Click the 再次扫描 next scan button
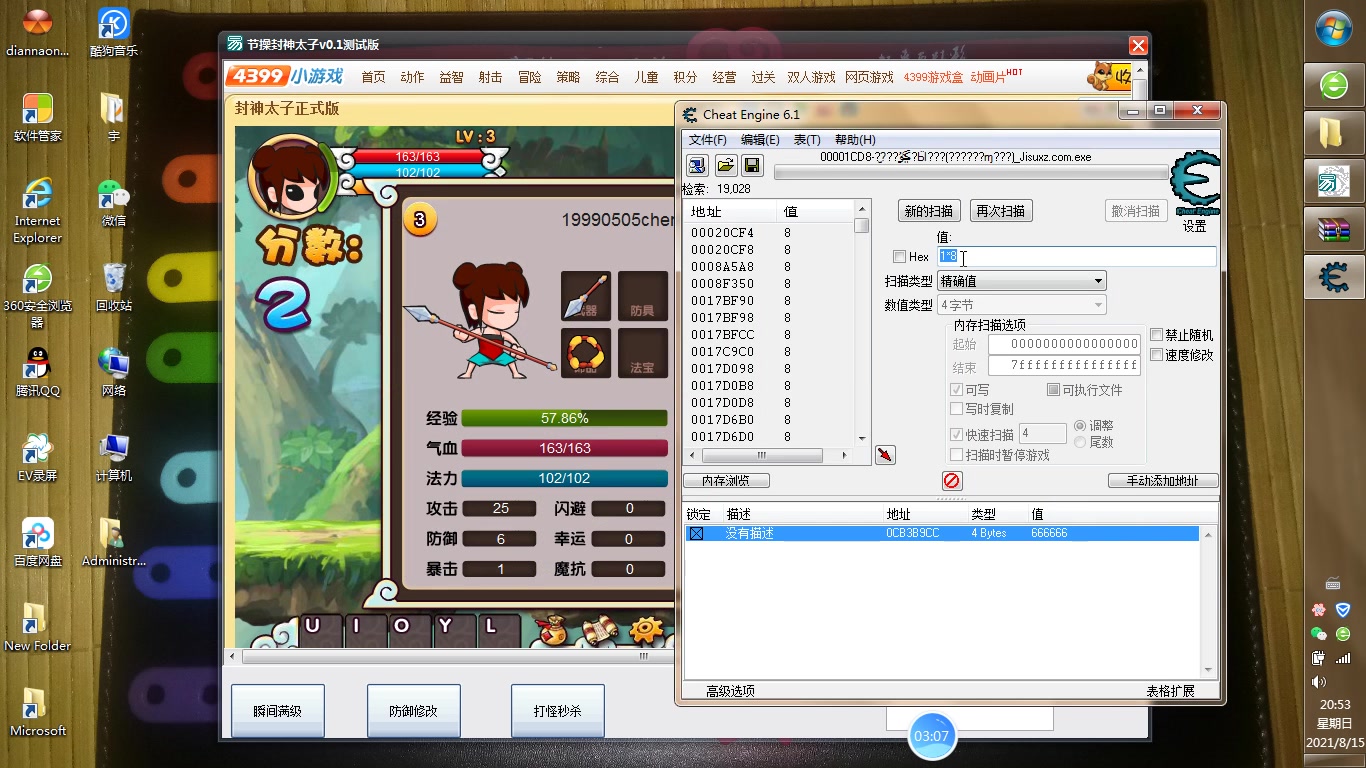This screenshot has width=1366, height=768. coord(1001,211)
